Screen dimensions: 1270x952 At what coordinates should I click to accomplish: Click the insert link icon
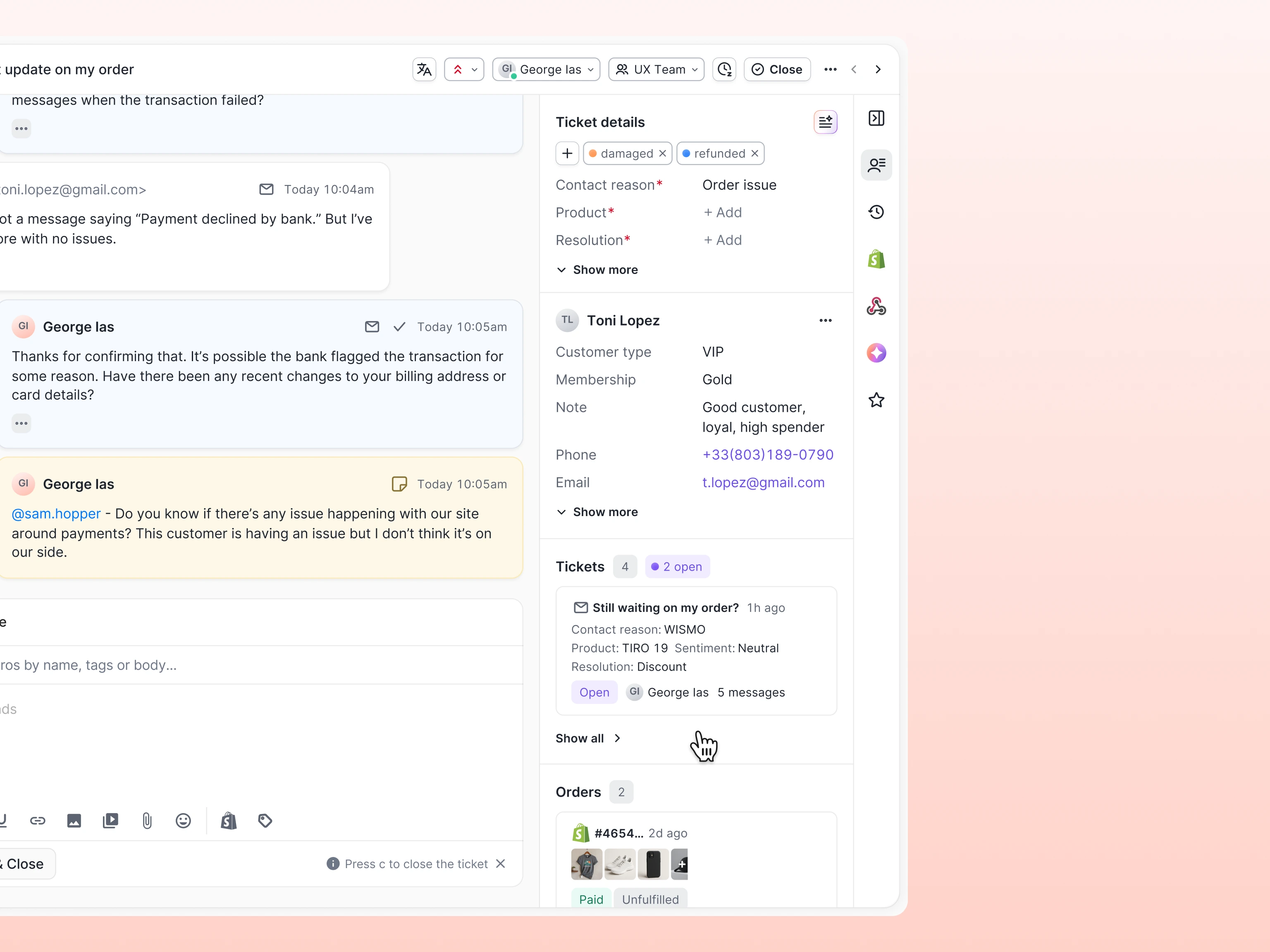tap(38, 821)
